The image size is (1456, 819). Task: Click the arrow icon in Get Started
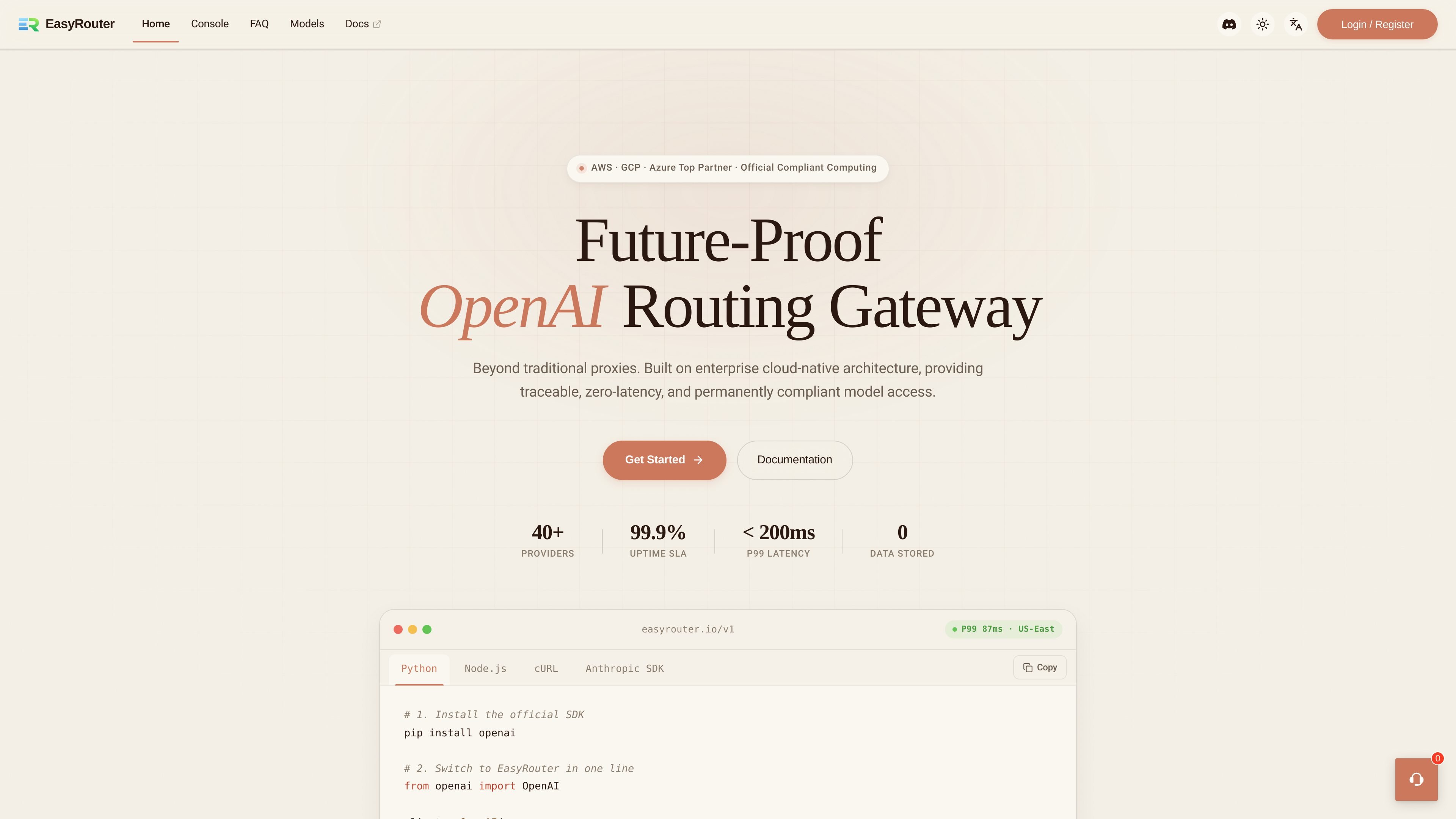click(x=698, y=460)
